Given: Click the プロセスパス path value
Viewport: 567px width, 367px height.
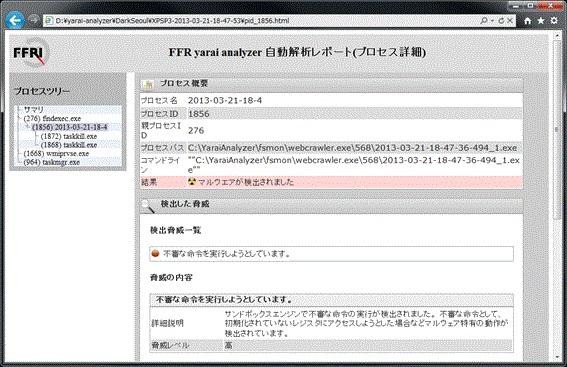Looking at the screenshot, I should coord(352,148).
